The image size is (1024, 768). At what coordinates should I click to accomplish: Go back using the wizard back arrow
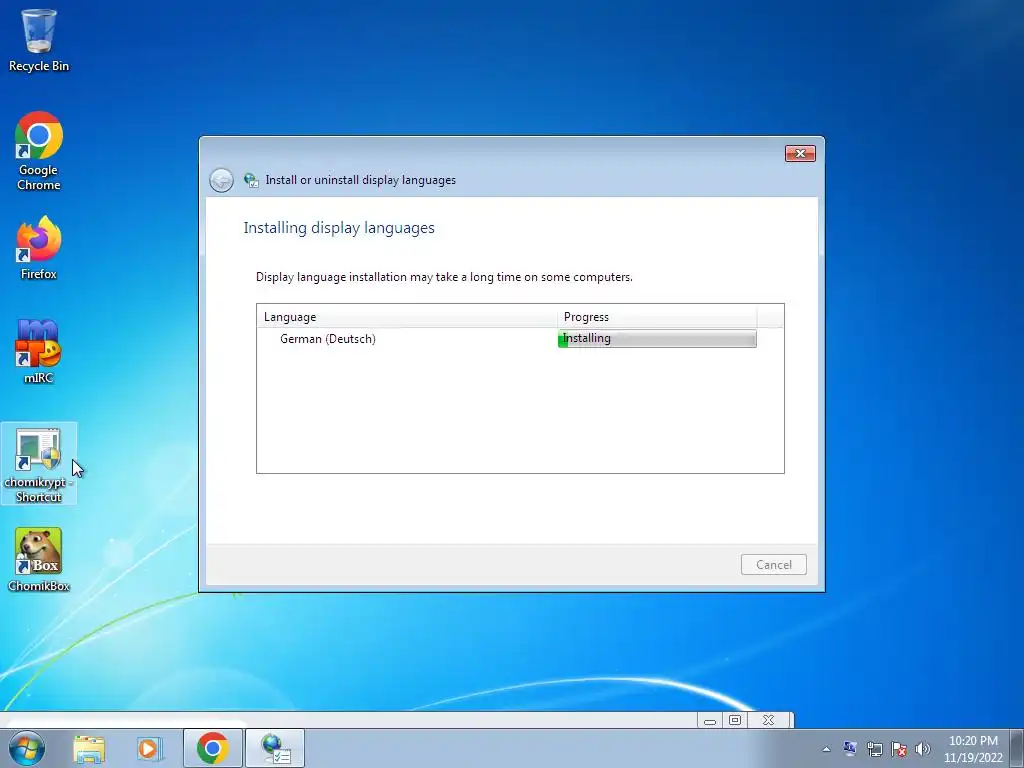(221, 180)
